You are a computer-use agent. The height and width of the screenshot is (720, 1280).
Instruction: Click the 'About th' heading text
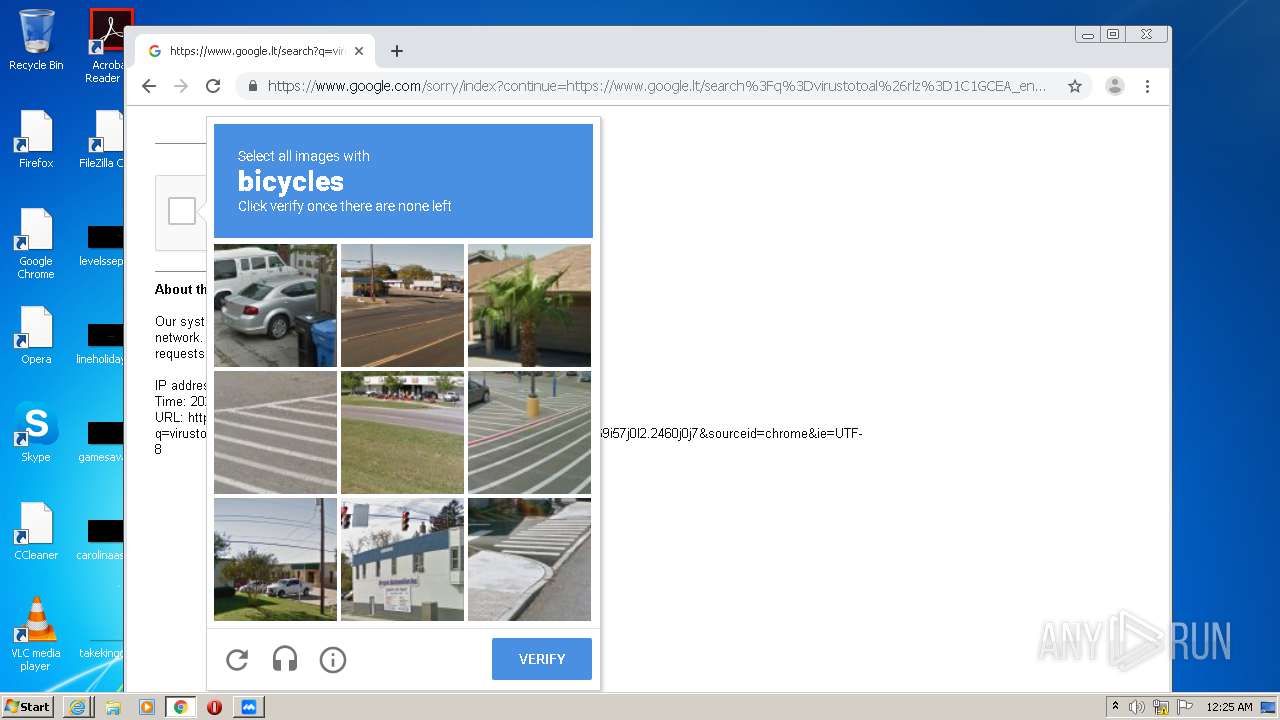click(x=180, y=289)
